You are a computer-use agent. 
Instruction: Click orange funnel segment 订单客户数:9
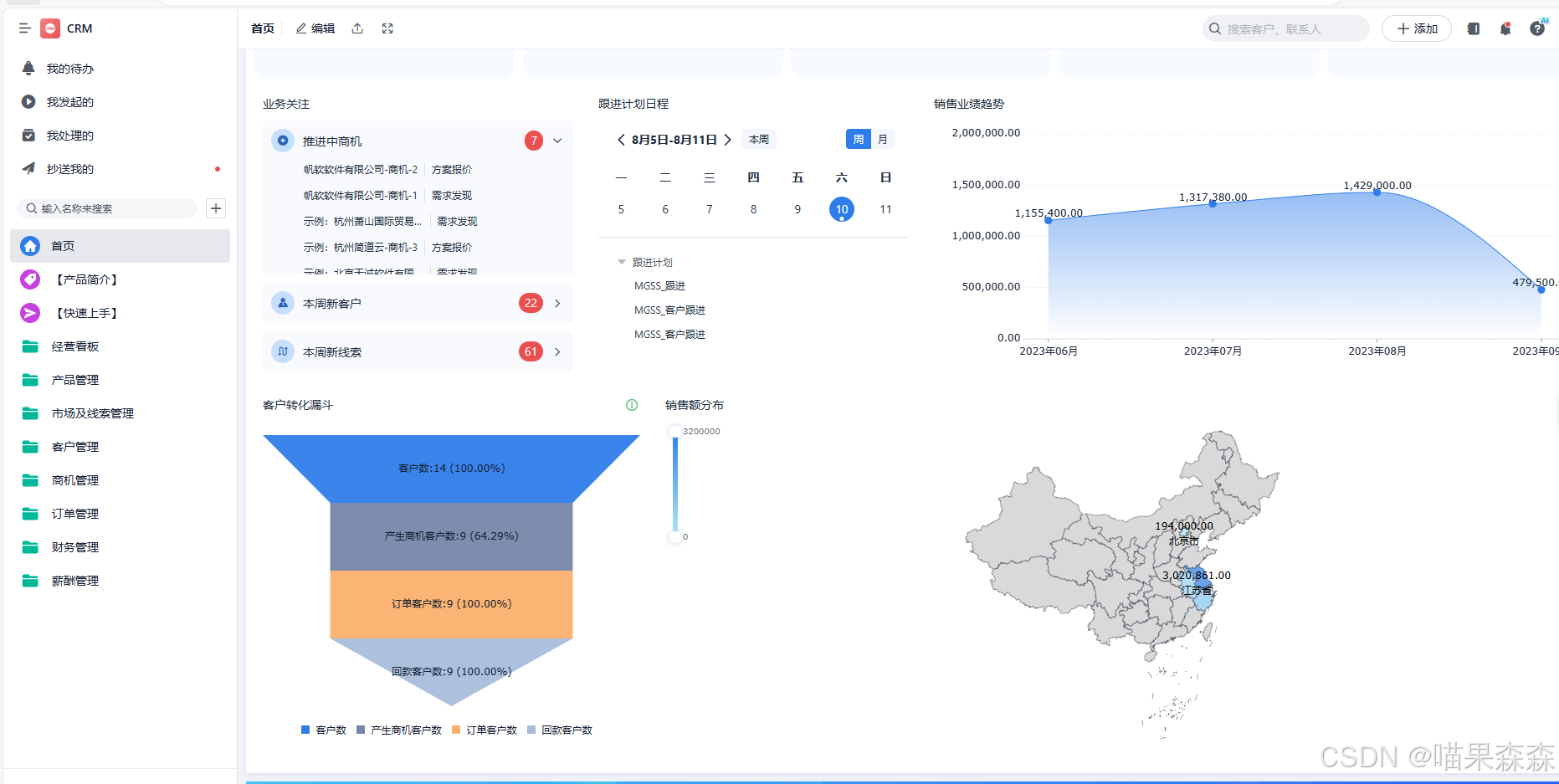(451, 604)
